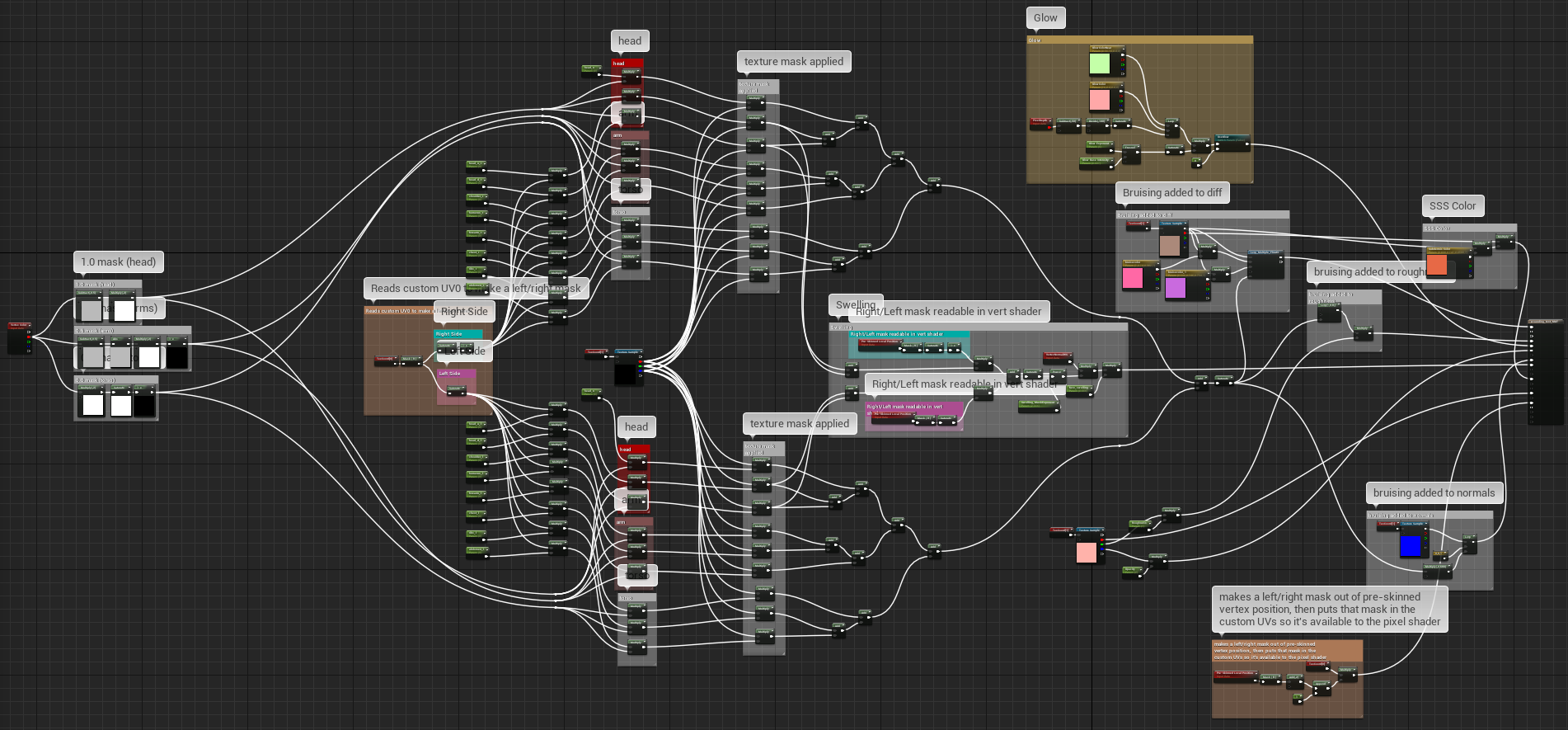Screen dimensions: 1568x730
Task: Click the Vertex Color input node
Action: [x=19, y=326]
